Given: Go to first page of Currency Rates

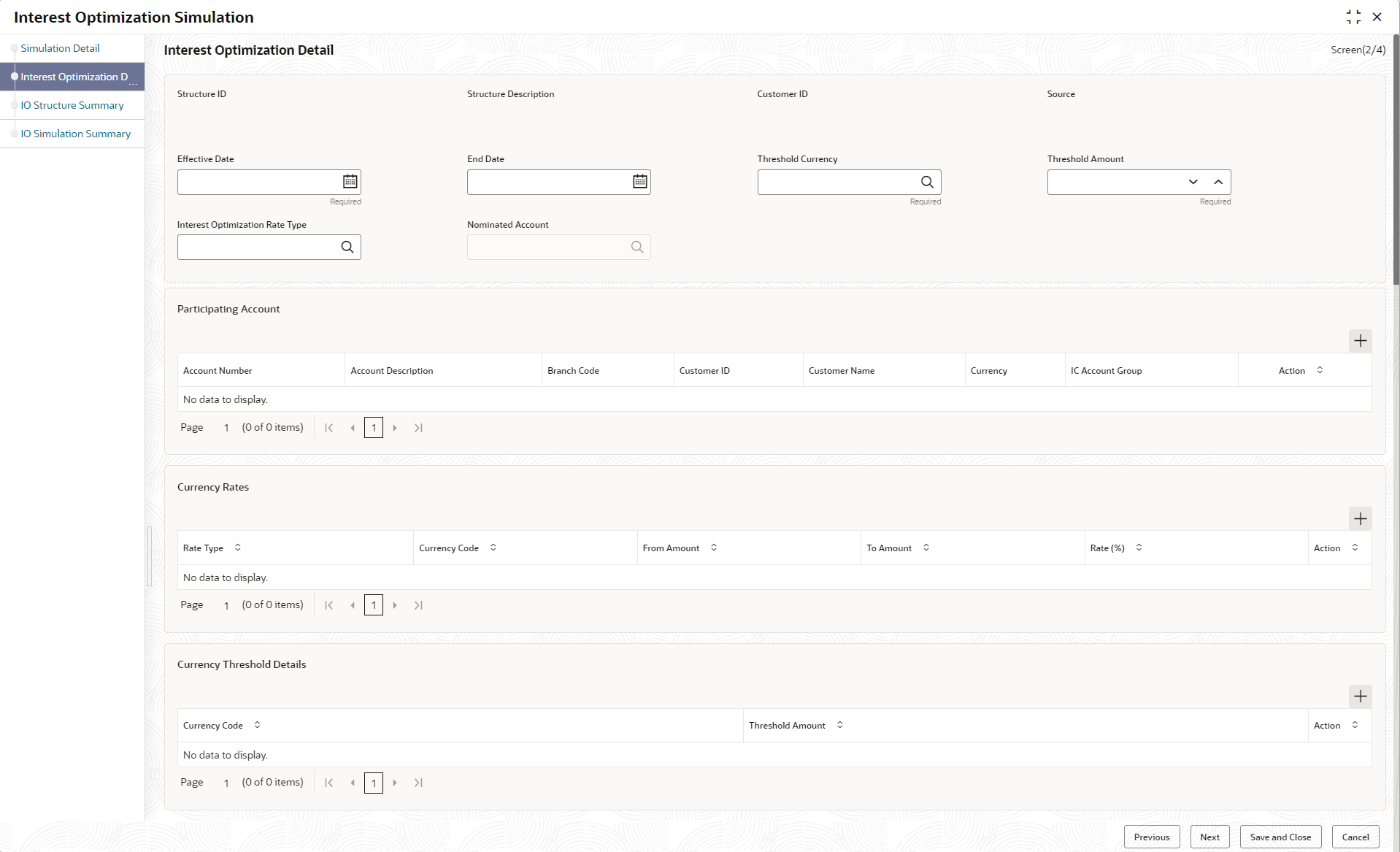Looking at the screenshot, I should point(329,605).
